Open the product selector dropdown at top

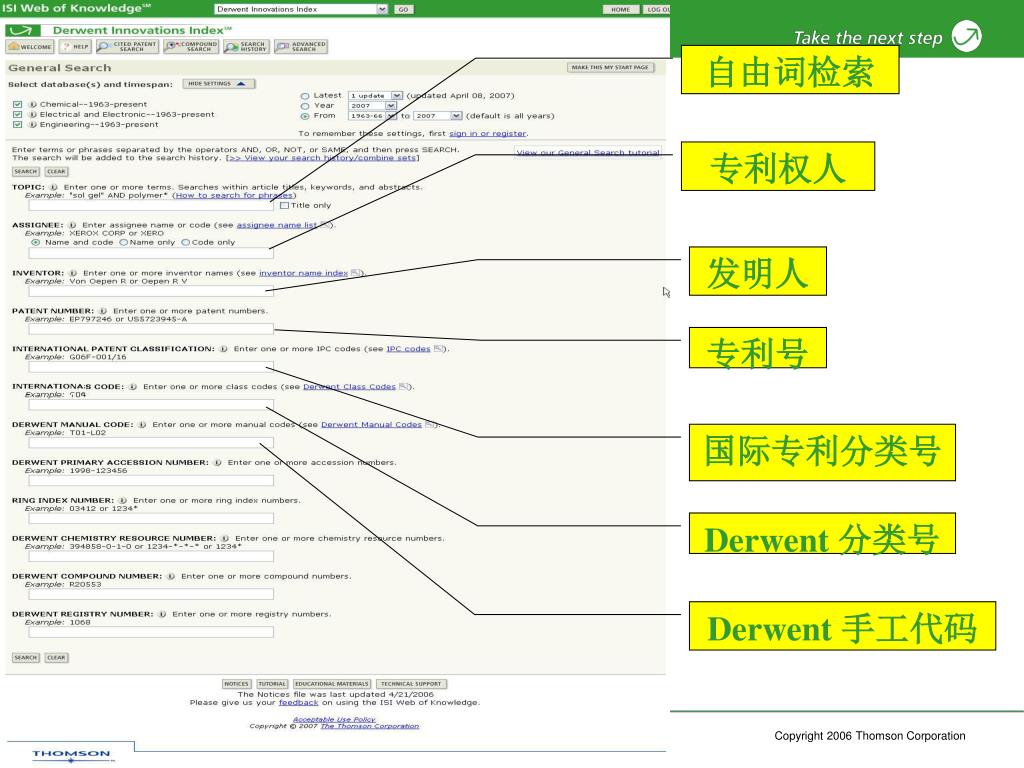point(301,9)
